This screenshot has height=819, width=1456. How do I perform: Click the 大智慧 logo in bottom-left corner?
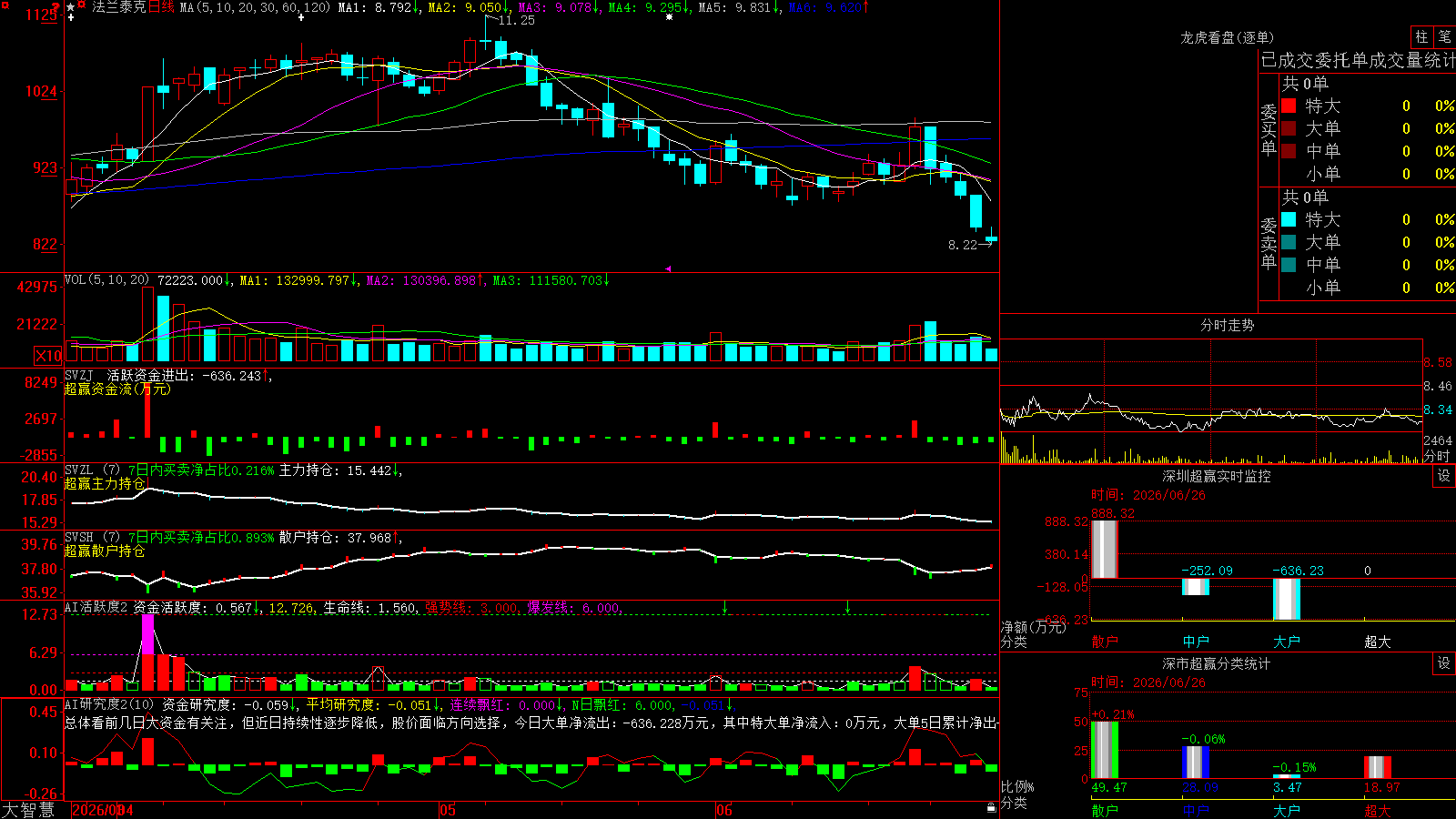coord(28,810)
